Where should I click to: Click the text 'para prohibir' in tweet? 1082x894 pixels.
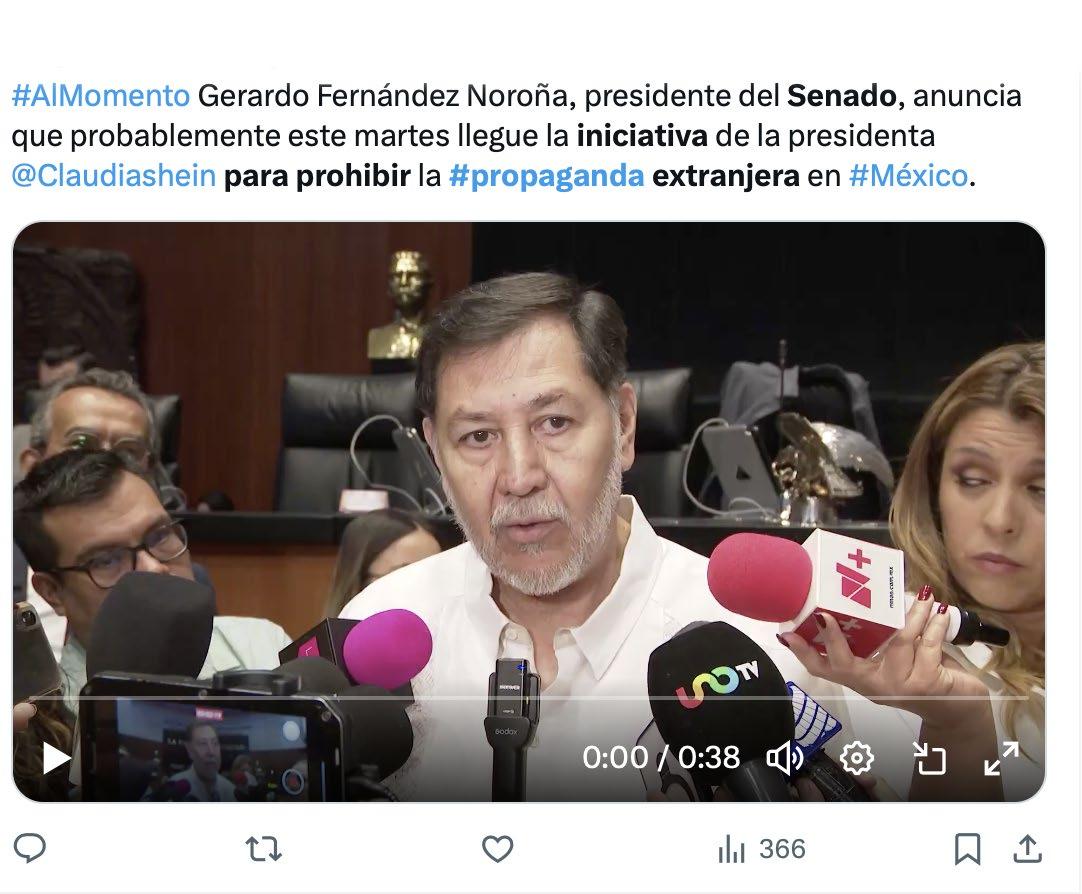coord(317,177)
